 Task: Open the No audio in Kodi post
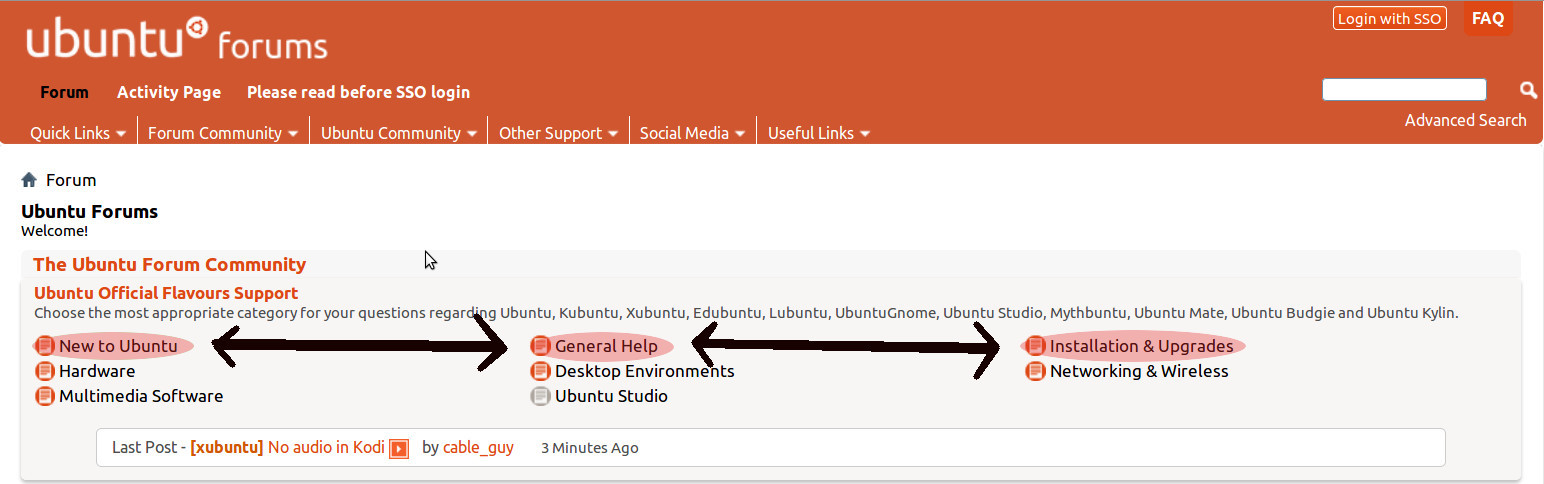point(326,447)
